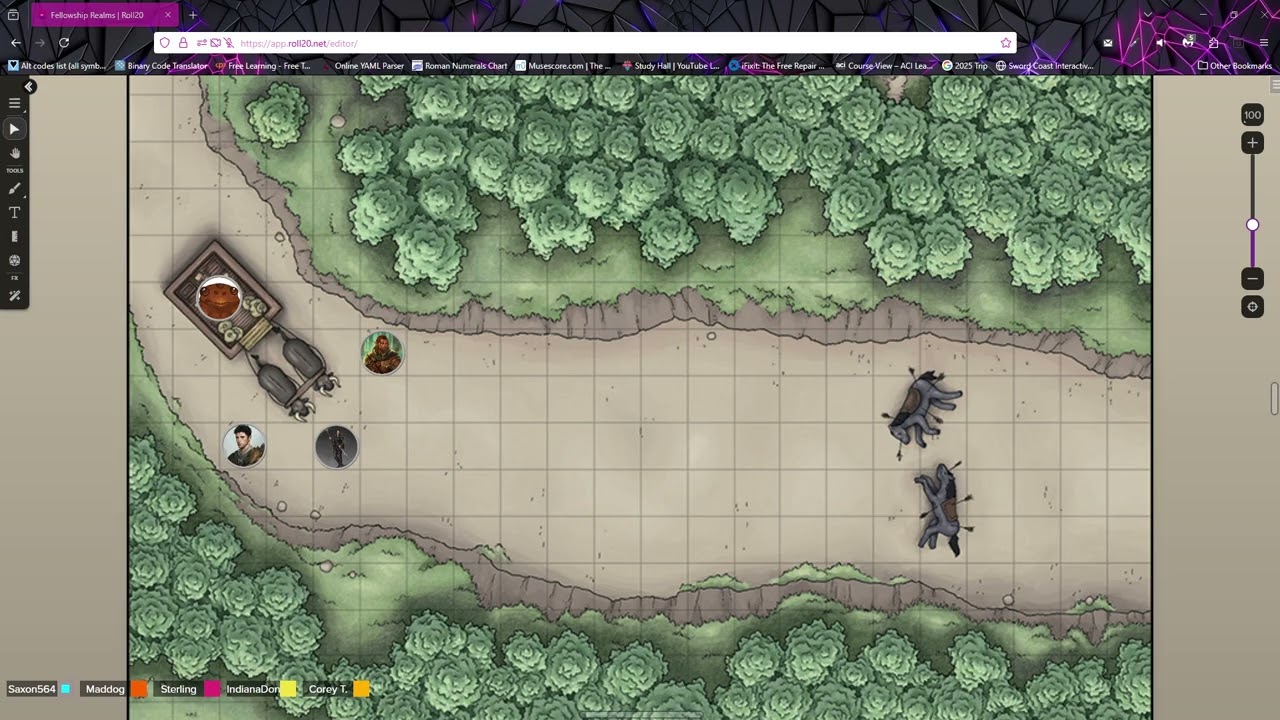Click the 100 zoom level indicator
The width and height of the screenshot is (1280, 720).
click(1252, 115)
